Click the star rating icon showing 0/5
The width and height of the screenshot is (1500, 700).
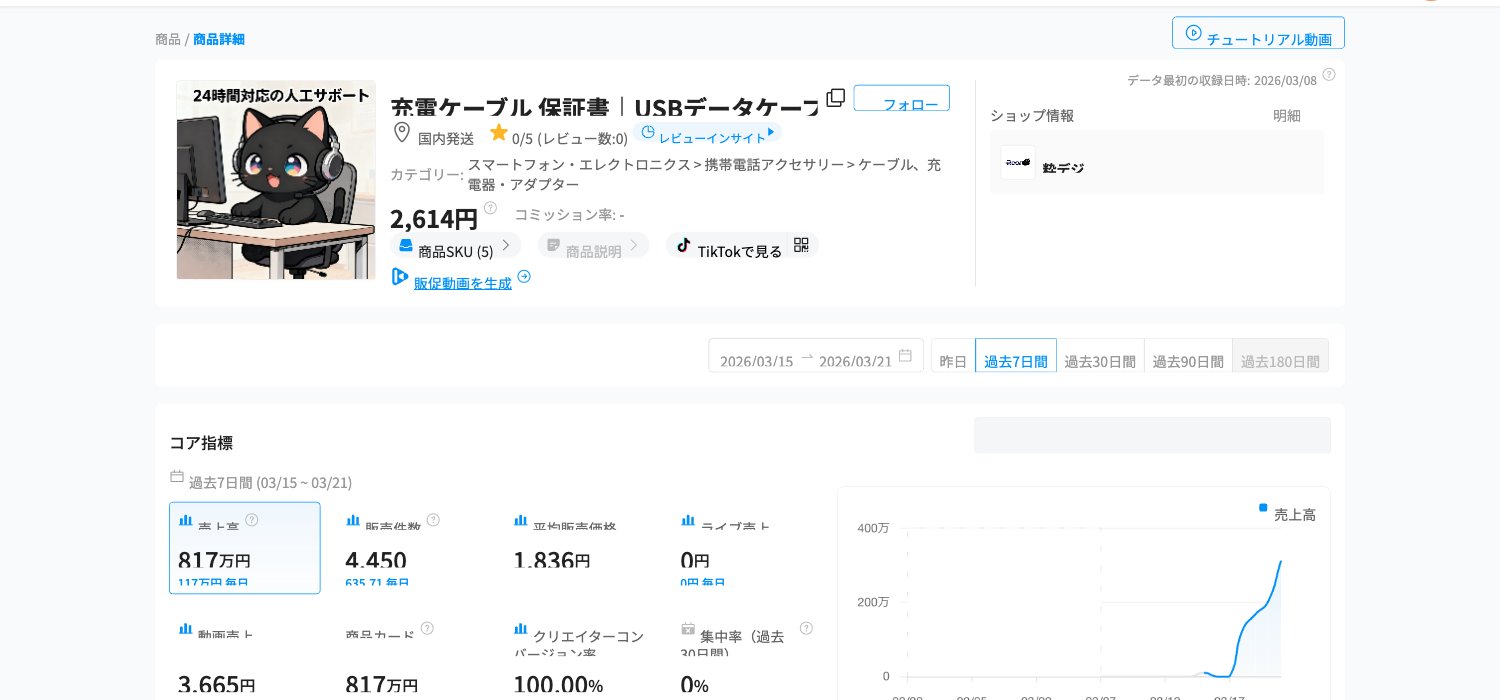[x=498, y=132]
